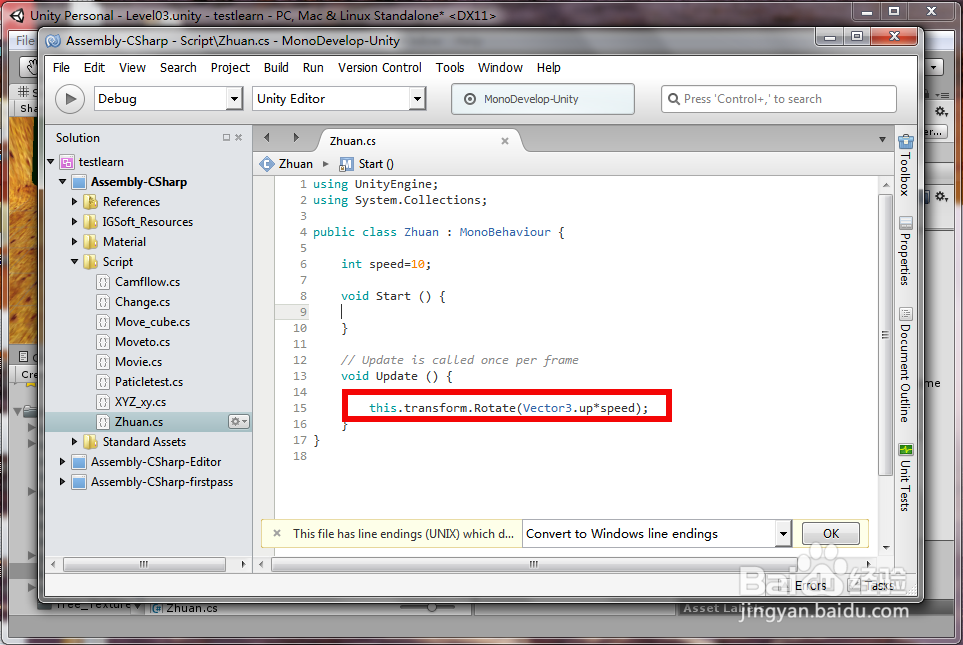This screenshot has width=963, height=645.
Task: Open the Tools menu
Action: (x=450, y=68)
